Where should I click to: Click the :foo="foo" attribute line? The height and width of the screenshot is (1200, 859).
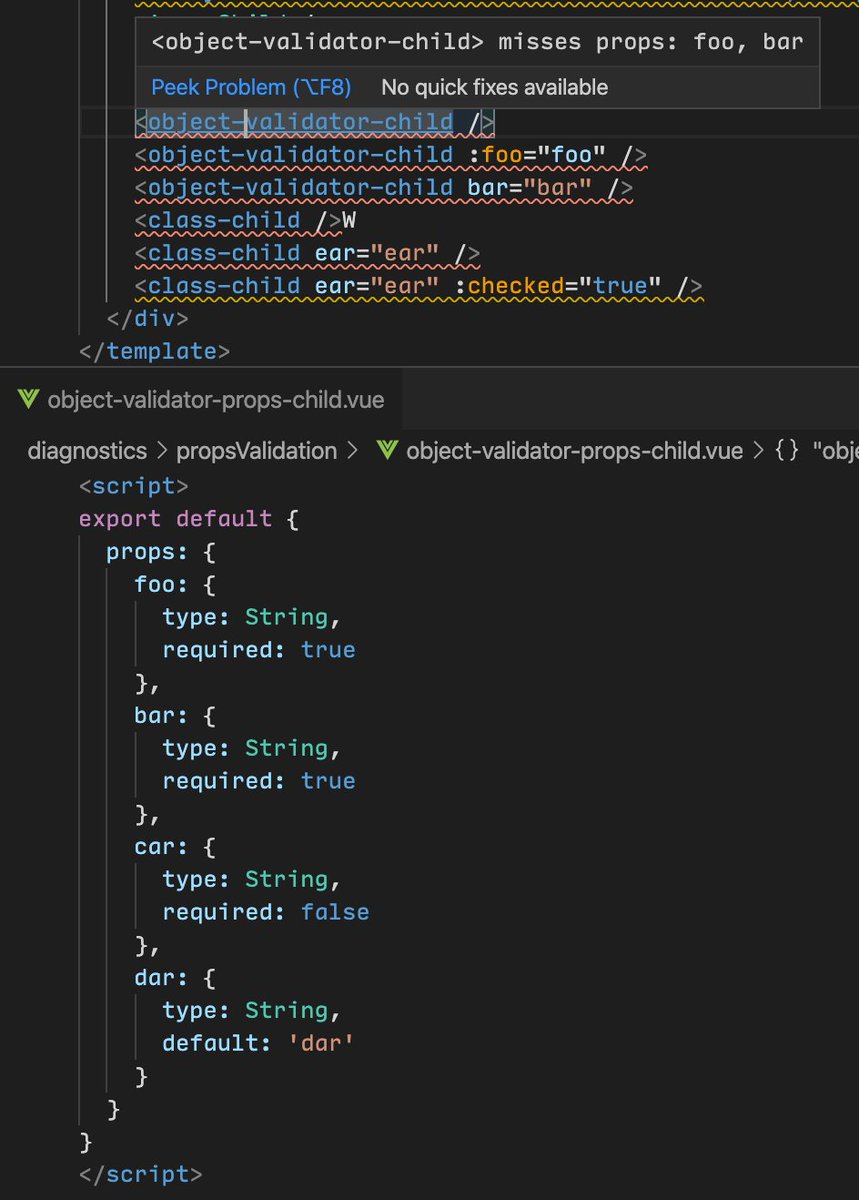pos(390,156)
